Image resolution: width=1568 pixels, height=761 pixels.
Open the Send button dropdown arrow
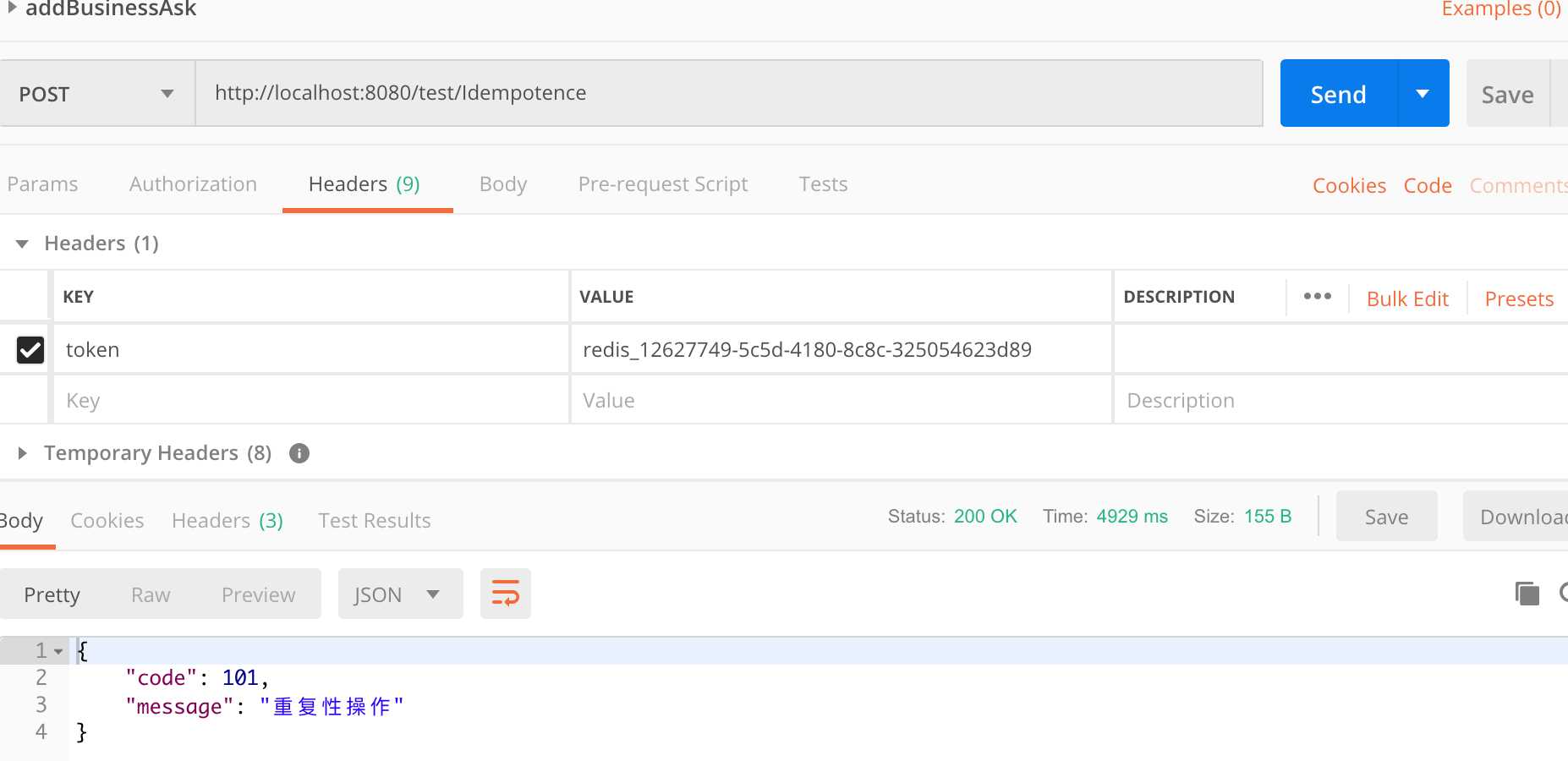point(1423,94)
